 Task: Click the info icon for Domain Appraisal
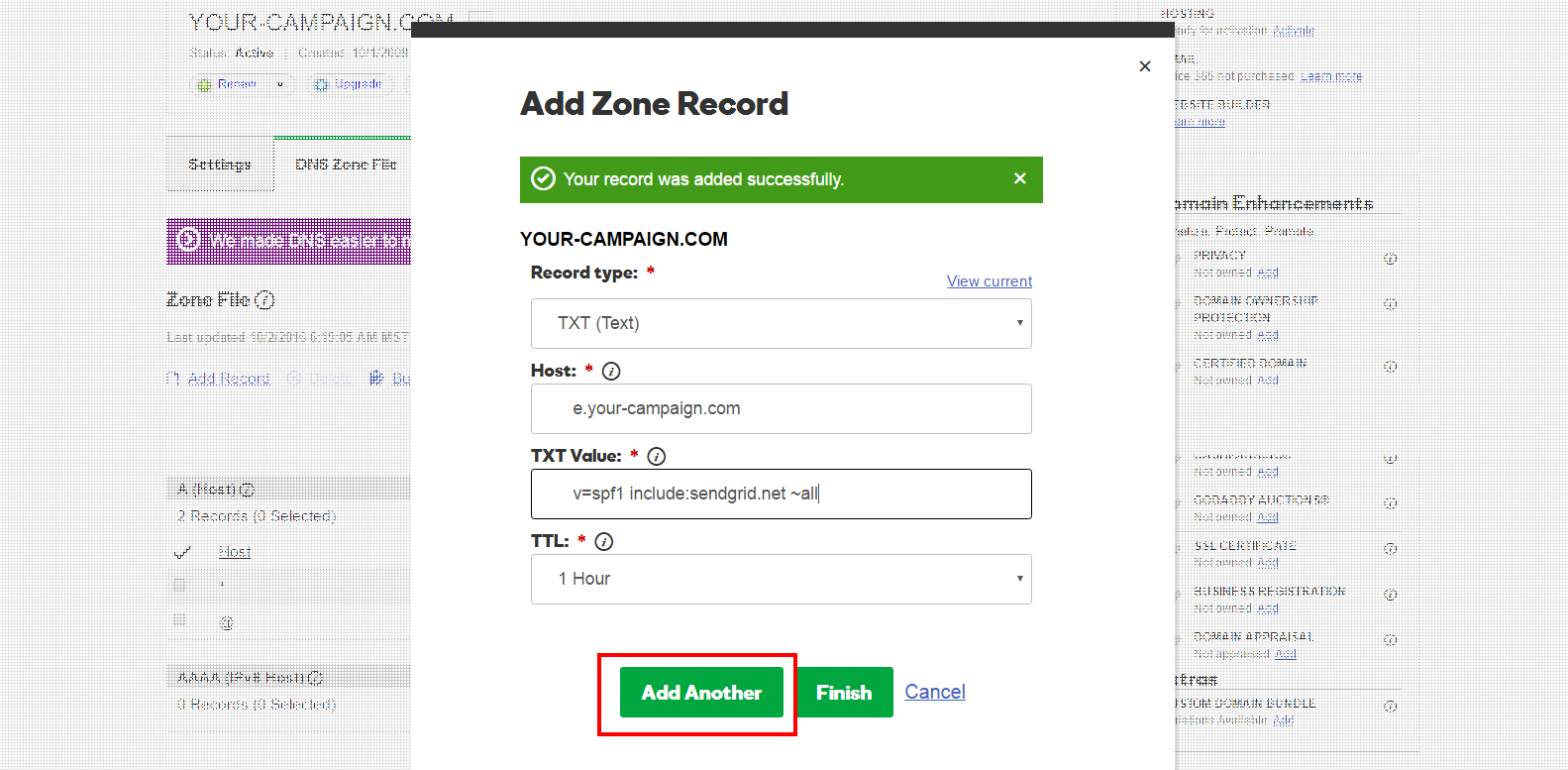pos(1391,640)
